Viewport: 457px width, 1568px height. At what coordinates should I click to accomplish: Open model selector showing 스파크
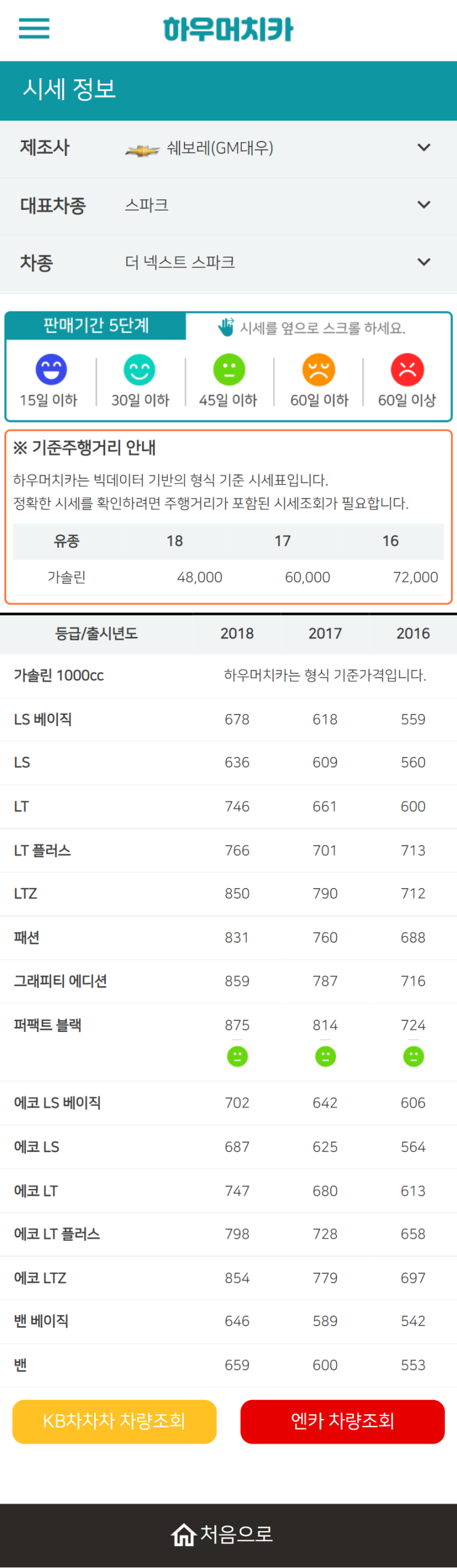pos(228,206)
